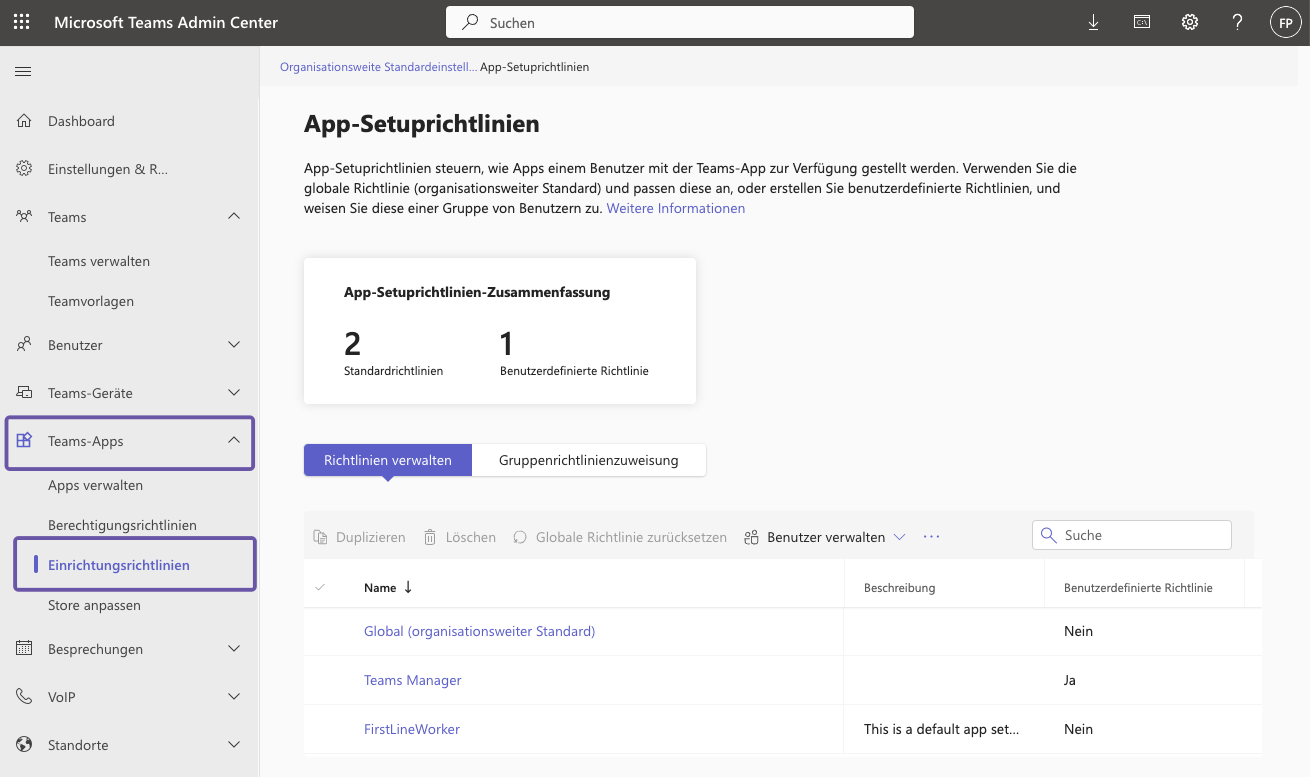1310x777 pixels.
Task: Open the help question mark icon
Action: [1238, 22]
